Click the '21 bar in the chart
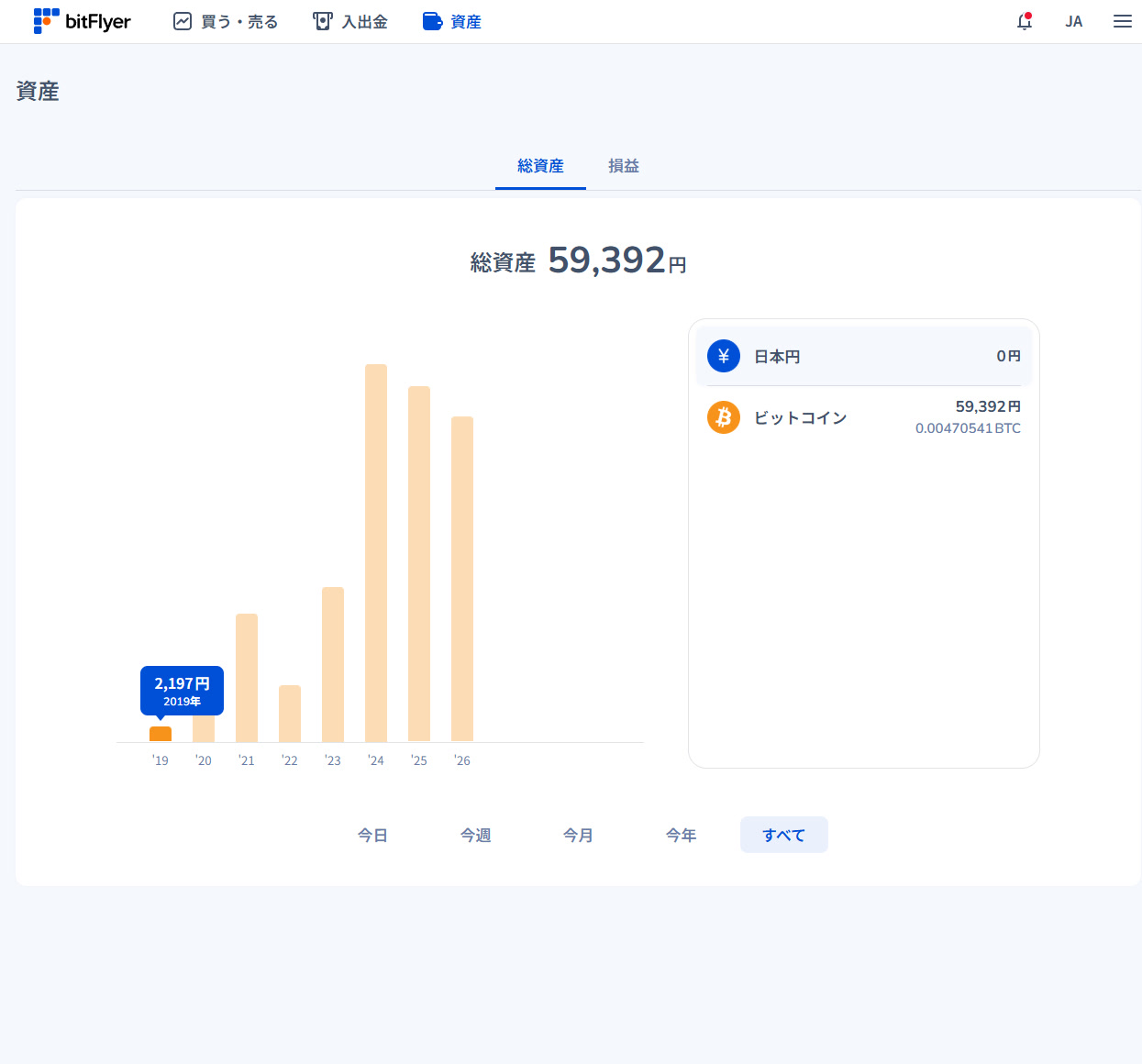 [x=247, y=678]
